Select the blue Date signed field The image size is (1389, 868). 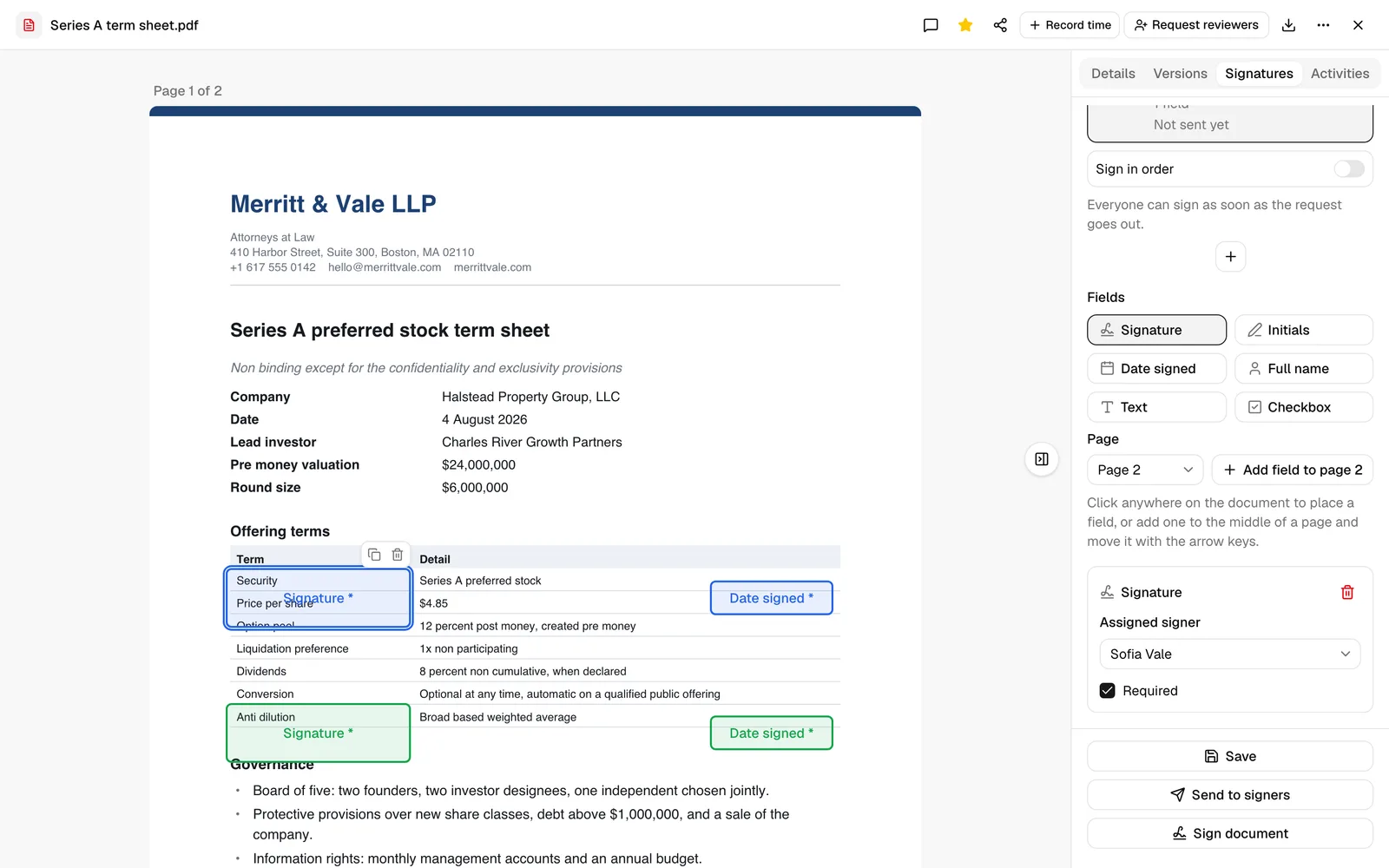click(771, 598)
